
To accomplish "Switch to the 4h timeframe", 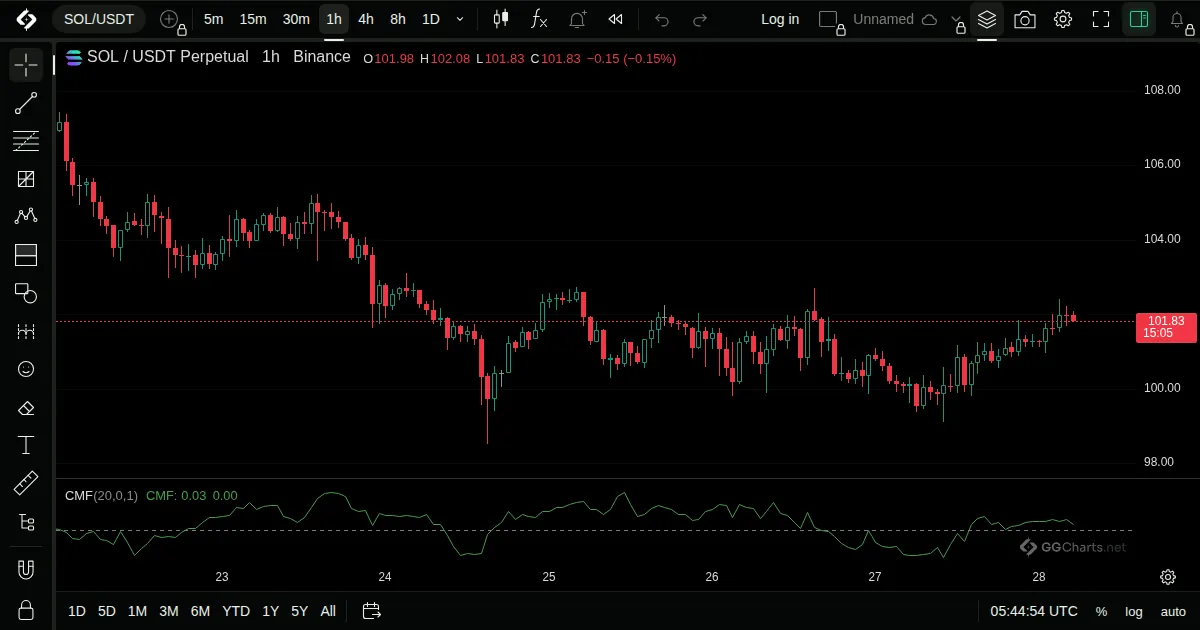I will point(366,19).
